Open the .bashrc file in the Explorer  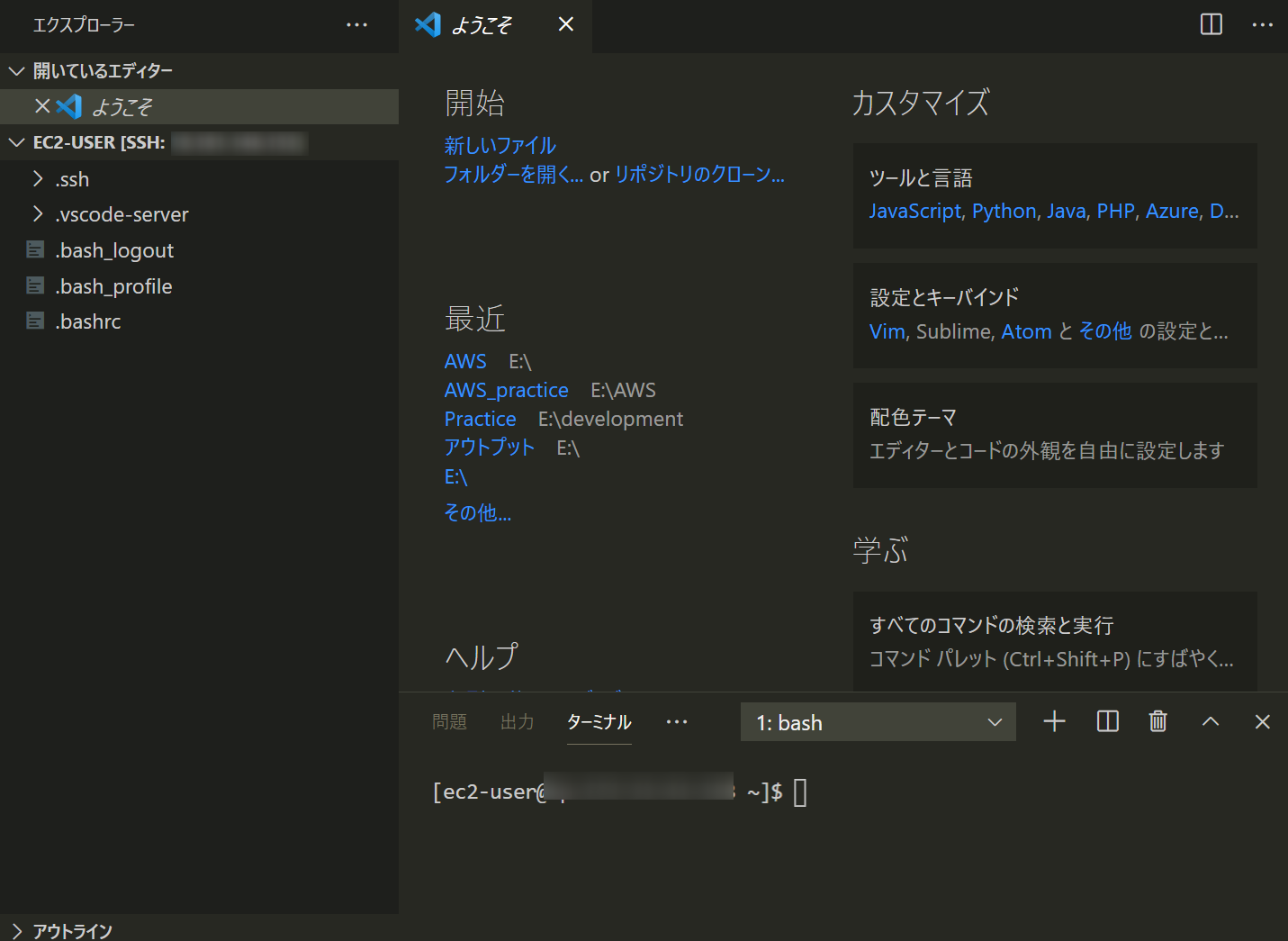point(87,321)
